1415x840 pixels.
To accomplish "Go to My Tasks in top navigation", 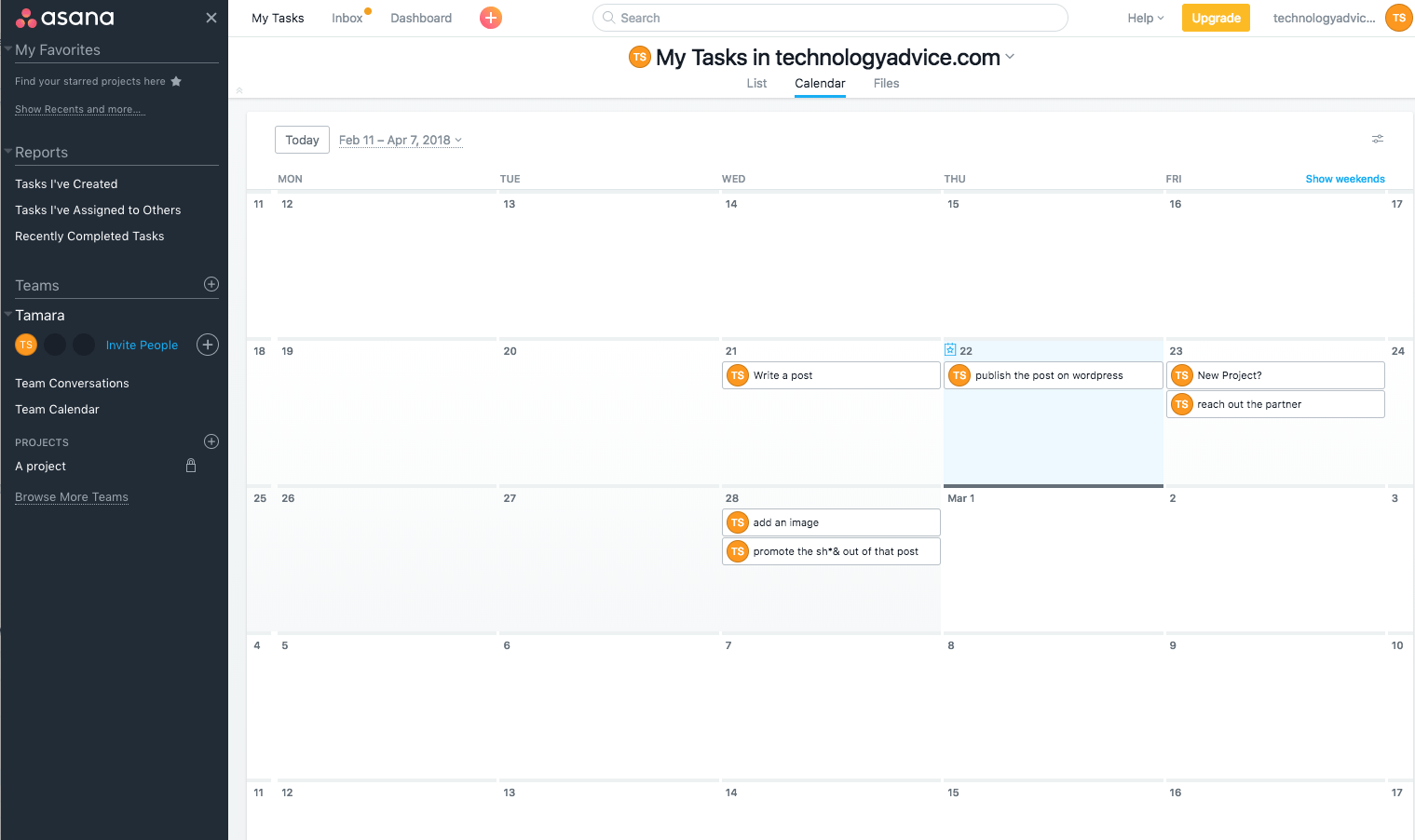I will click(278, 18).
